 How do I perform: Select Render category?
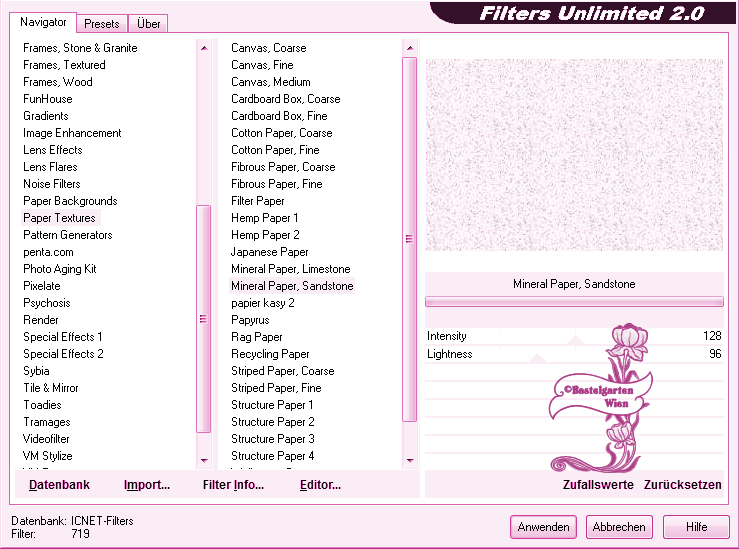click(x=41, y=320)
